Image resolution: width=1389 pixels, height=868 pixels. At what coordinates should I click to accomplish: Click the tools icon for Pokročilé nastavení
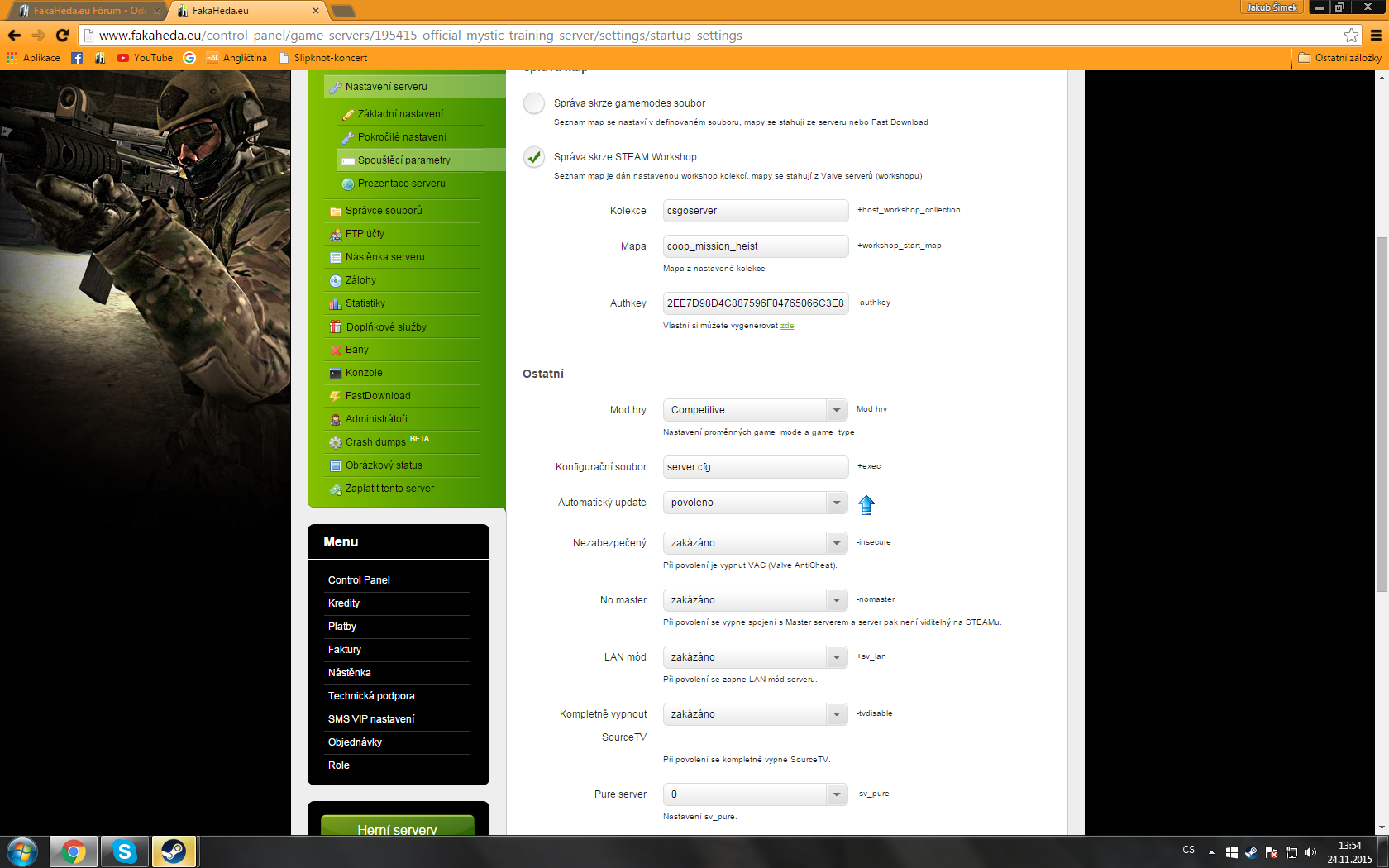point(348,137)
